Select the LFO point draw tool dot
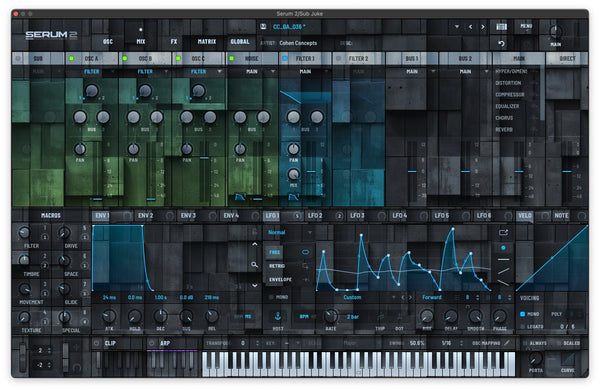Image resolution: width=600 pixels, height=391 pixels. pos(503,248)
